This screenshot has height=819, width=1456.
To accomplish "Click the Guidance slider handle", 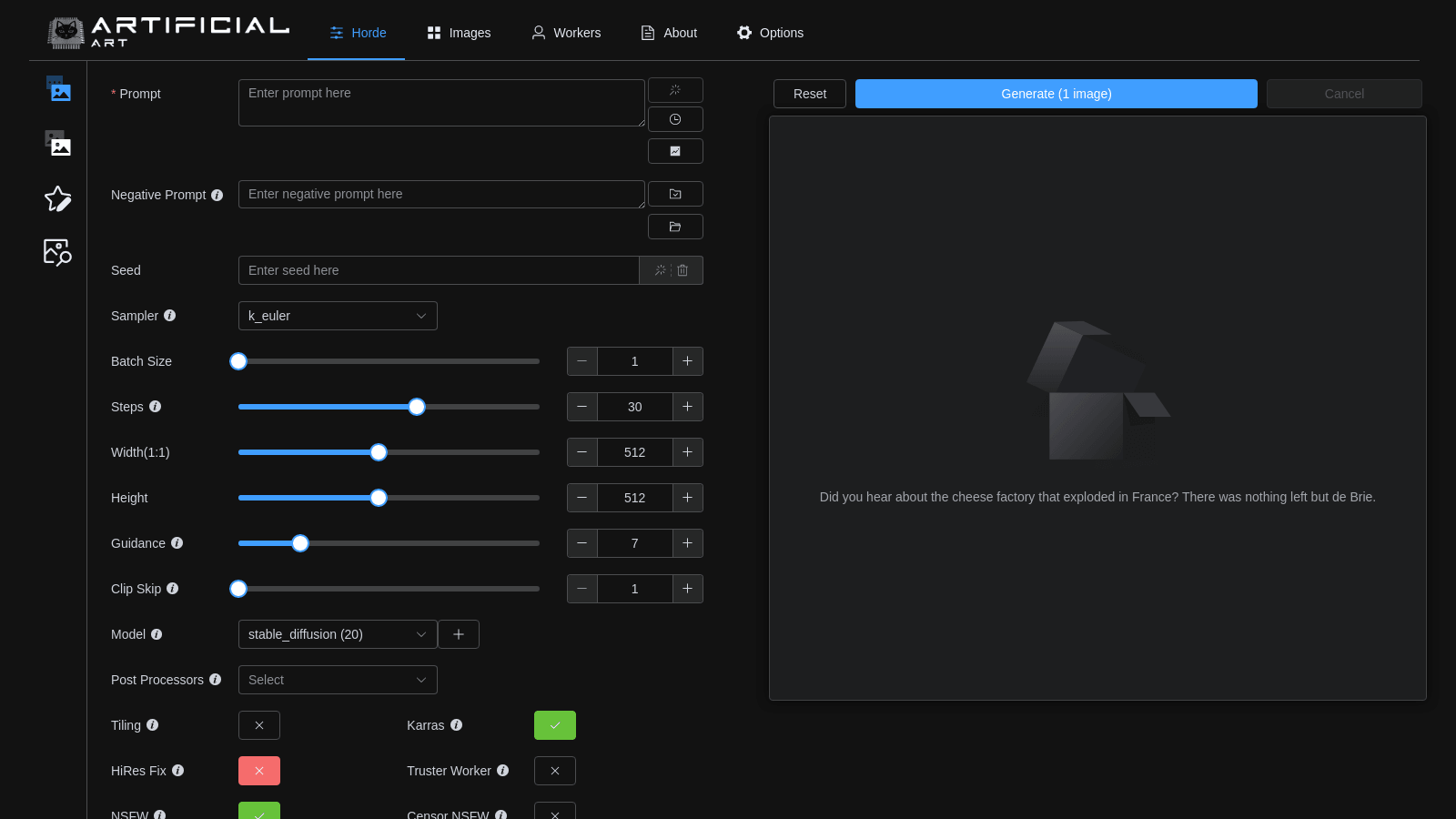I will coord(300,543).
